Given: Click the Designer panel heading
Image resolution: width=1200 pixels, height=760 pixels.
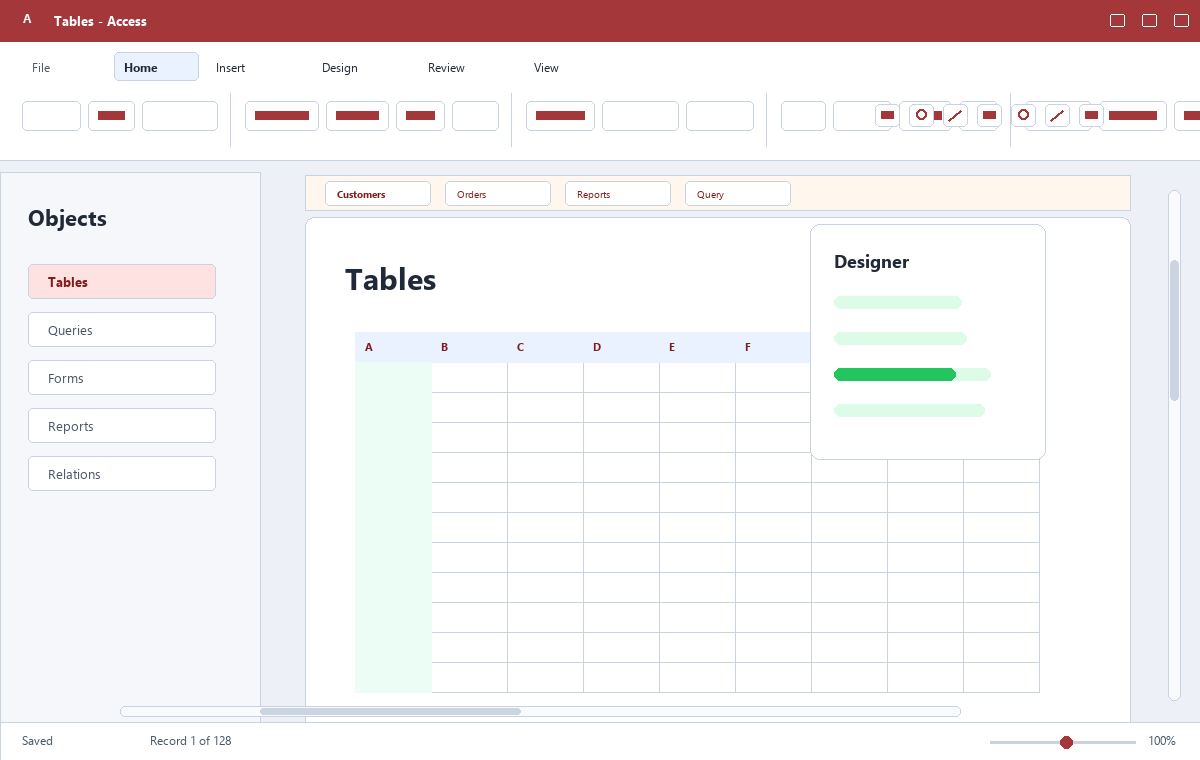Looking at the screenshot, I should point(871,262).
